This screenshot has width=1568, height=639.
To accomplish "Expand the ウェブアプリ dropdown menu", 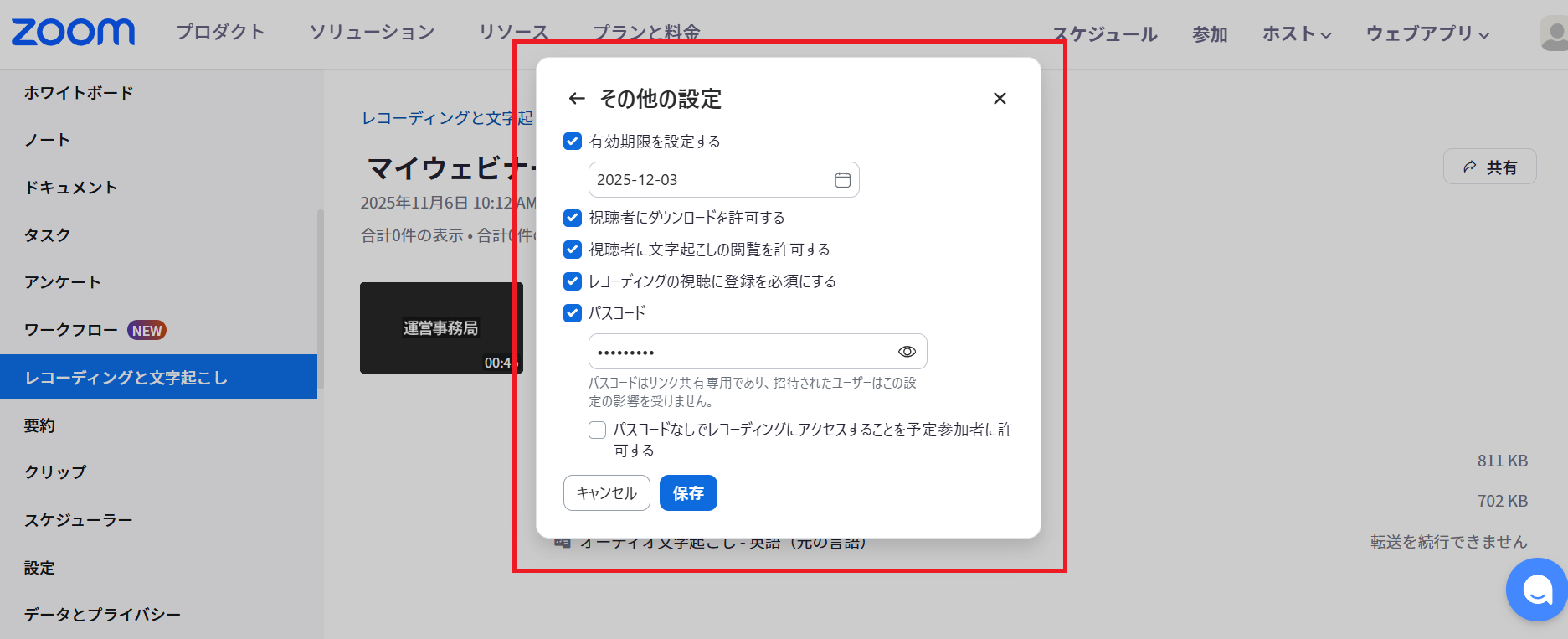I will point(1427,34).
